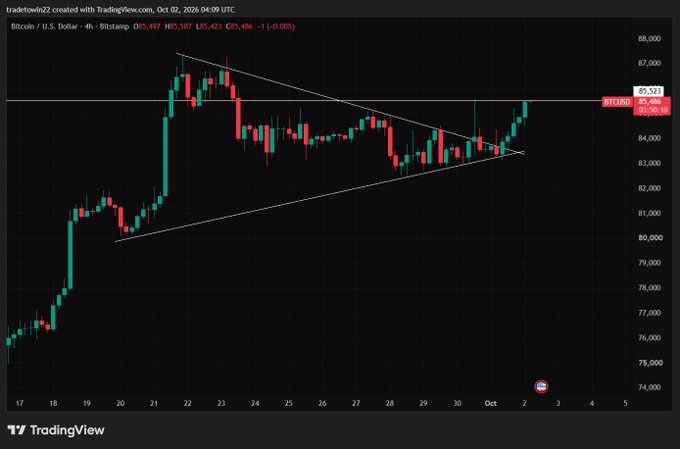Click the 87,000 price axis label
Viewport: 680px width, 449px height.
pyautogui.click(x=649, y=63)
